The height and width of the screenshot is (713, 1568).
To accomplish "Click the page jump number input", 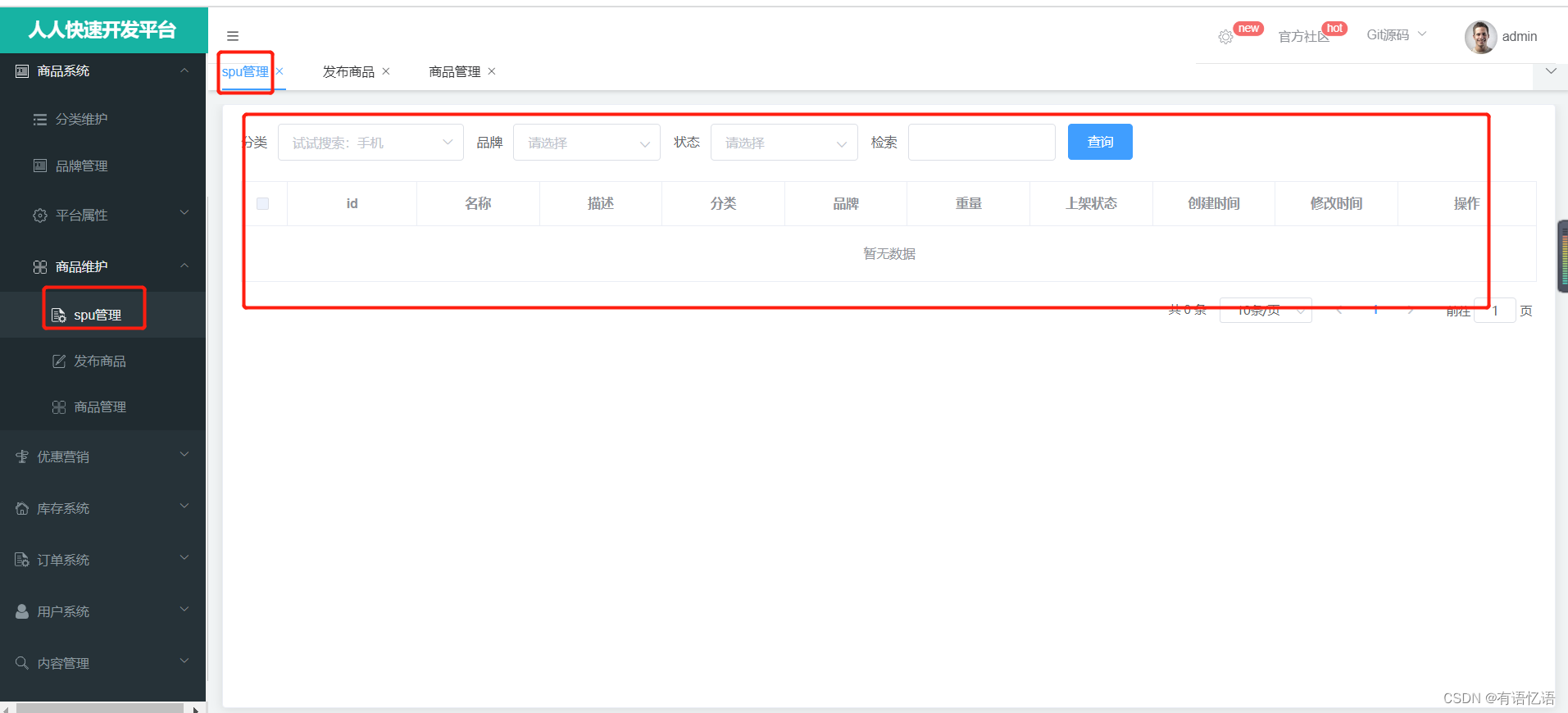I will pyautogui.click(x=1495, y=311).
